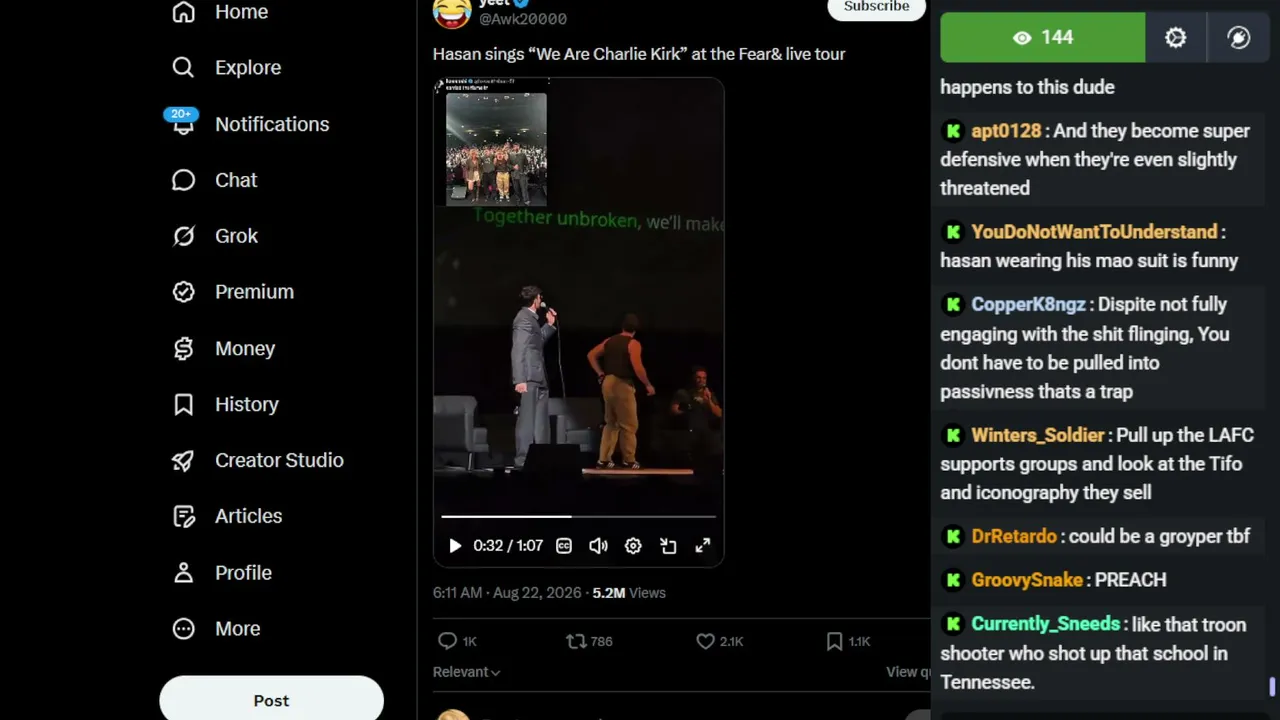Screen dimensions: 1280x720
Task: Open Currently_Sneeds chat username
Action: point(1046,624)
